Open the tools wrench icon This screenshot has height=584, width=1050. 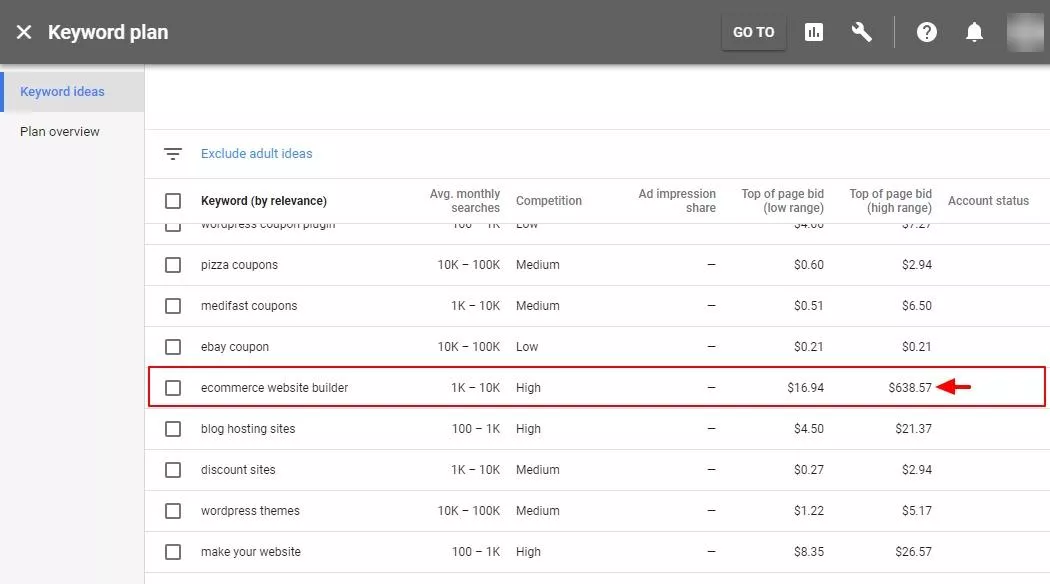(861, 32)
